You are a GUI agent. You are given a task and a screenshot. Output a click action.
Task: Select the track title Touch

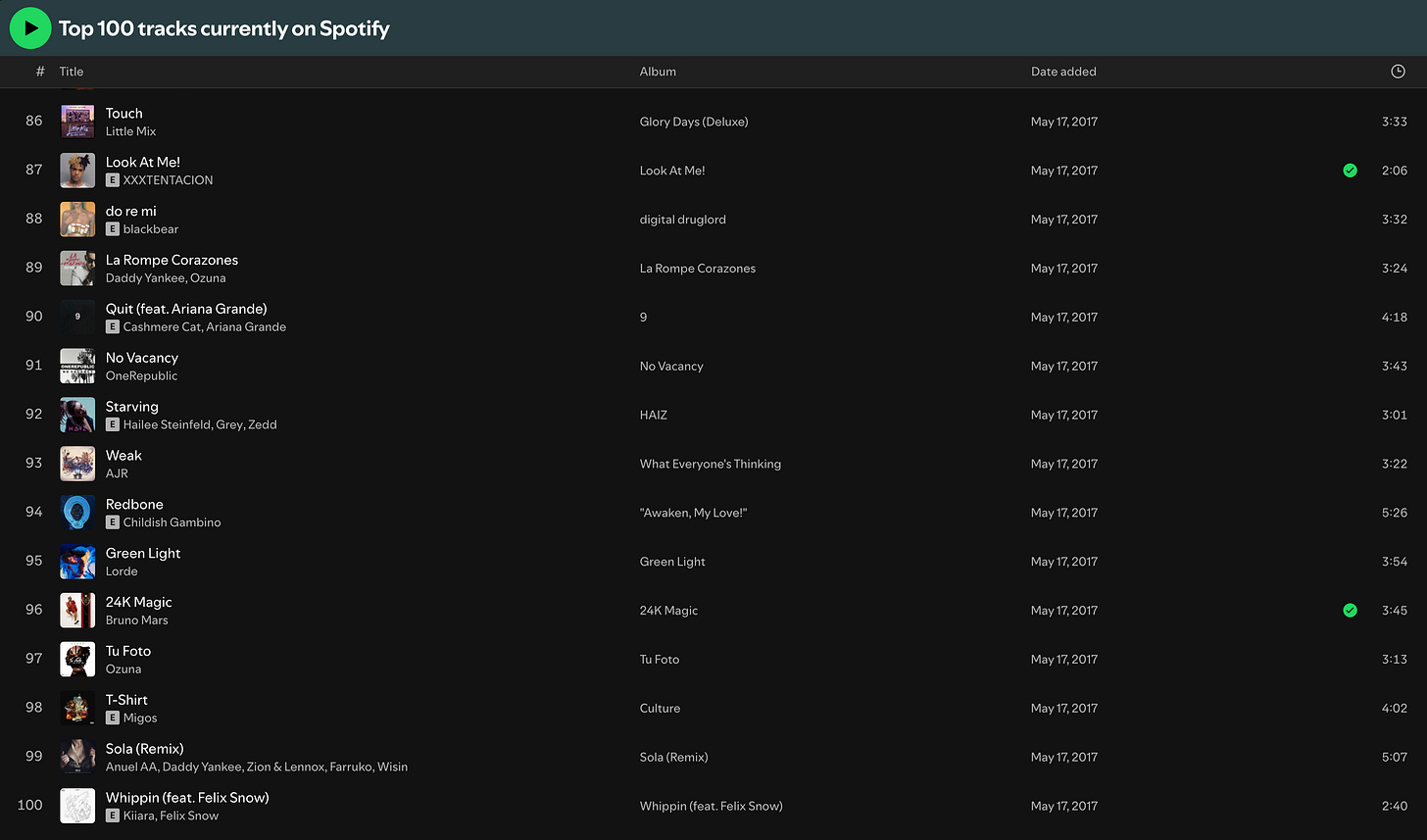pyautogui.click(x=124, y=114)
